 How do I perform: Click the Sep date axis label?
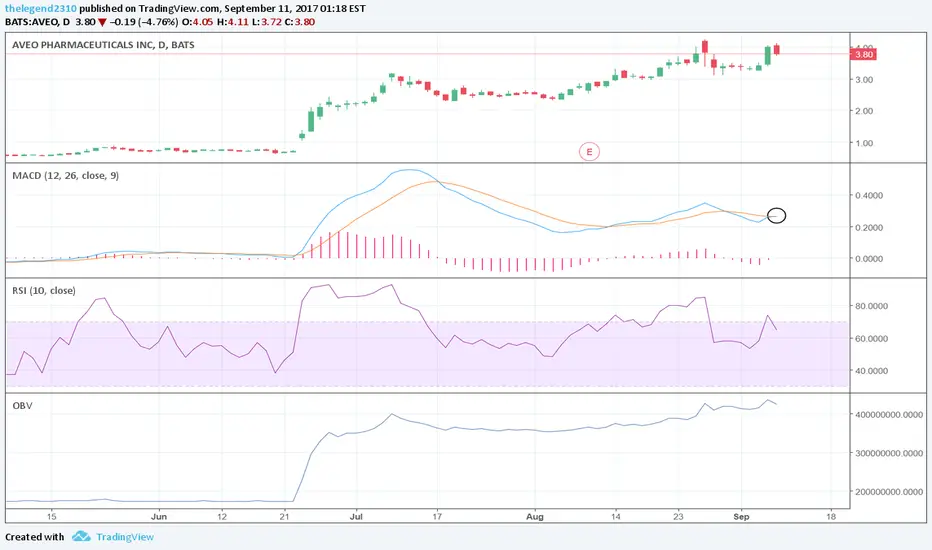point(741,517)
